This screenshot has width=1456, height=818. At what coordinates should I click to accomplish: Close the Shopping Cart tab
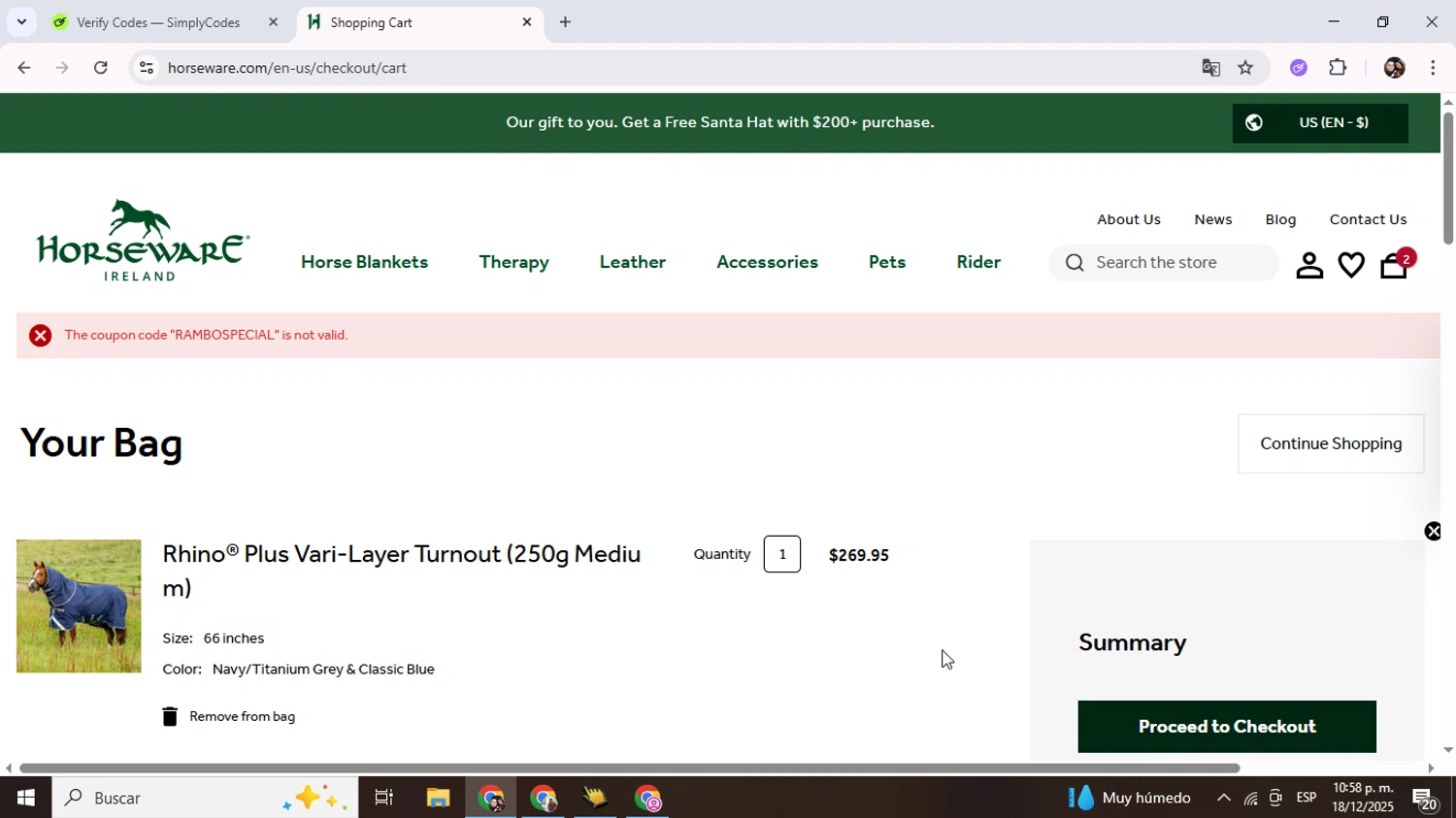pyautogui.click(x=527, y=21)
